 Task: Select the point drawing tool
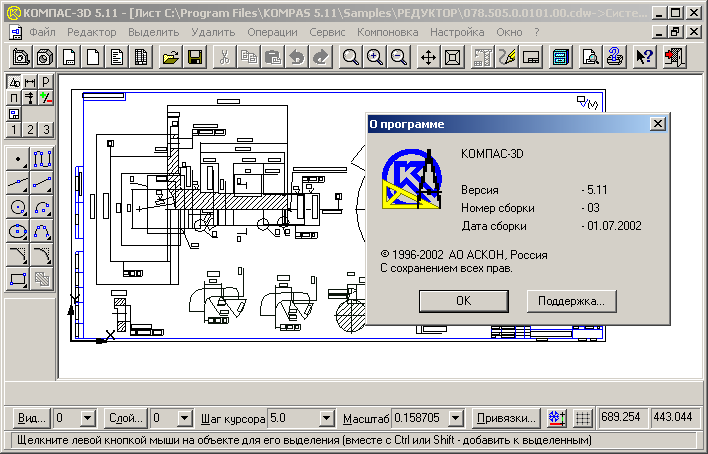(x=18, y=159)
